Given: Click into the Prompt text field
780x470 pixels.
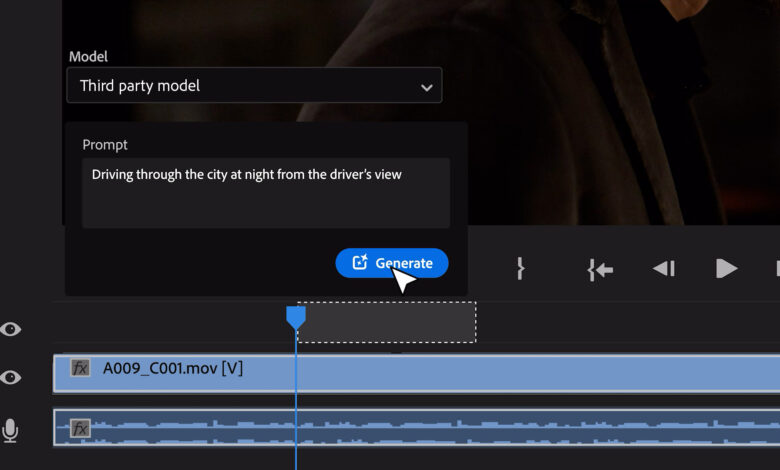Looking at the screenshot, I should click(266, 193).
